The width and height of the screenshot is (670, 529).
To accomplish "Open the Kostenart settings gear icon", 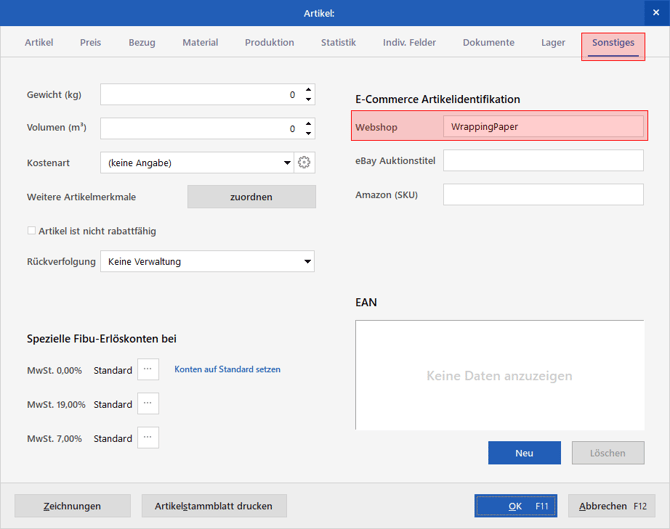I will pos(304,162).
